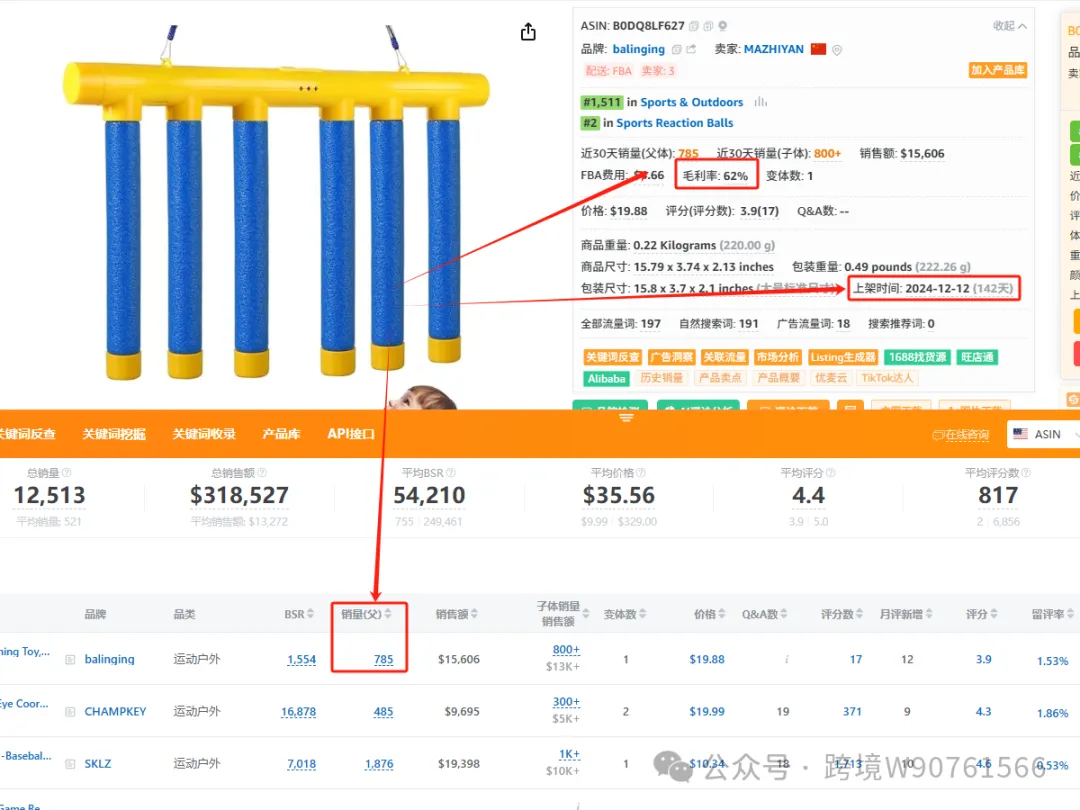Click the Listing生成器 tag button
The image size is (1080, 810).
(x=843, y=357)
